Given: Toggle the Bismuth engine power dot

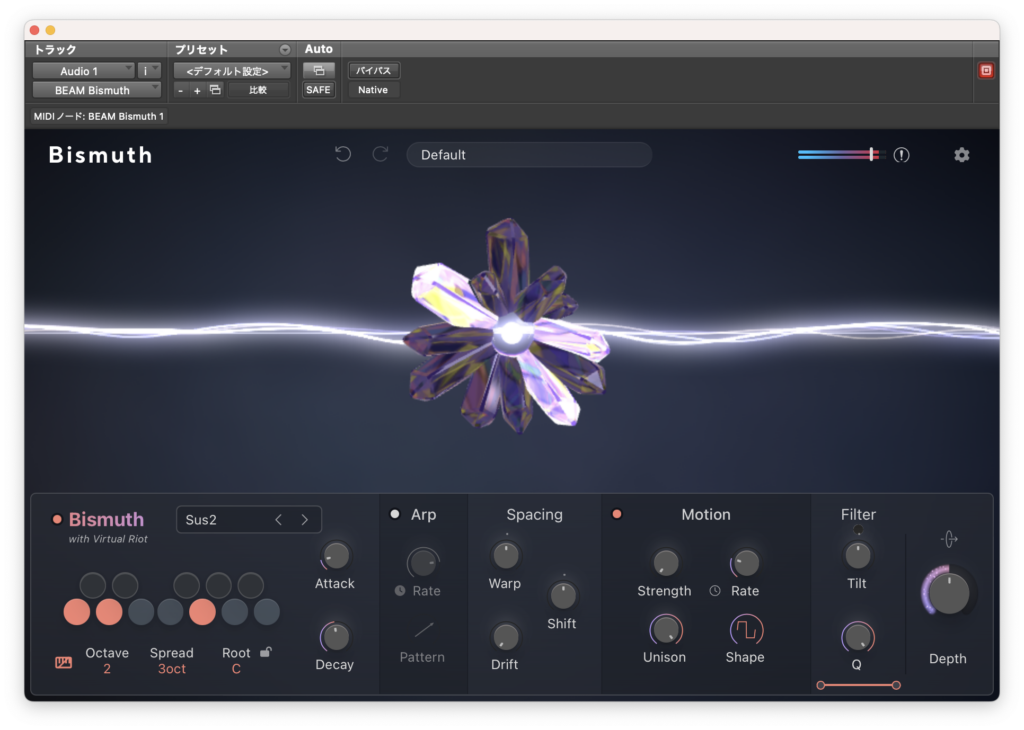Looking at the screenshot, I should (x=57, y=519).
